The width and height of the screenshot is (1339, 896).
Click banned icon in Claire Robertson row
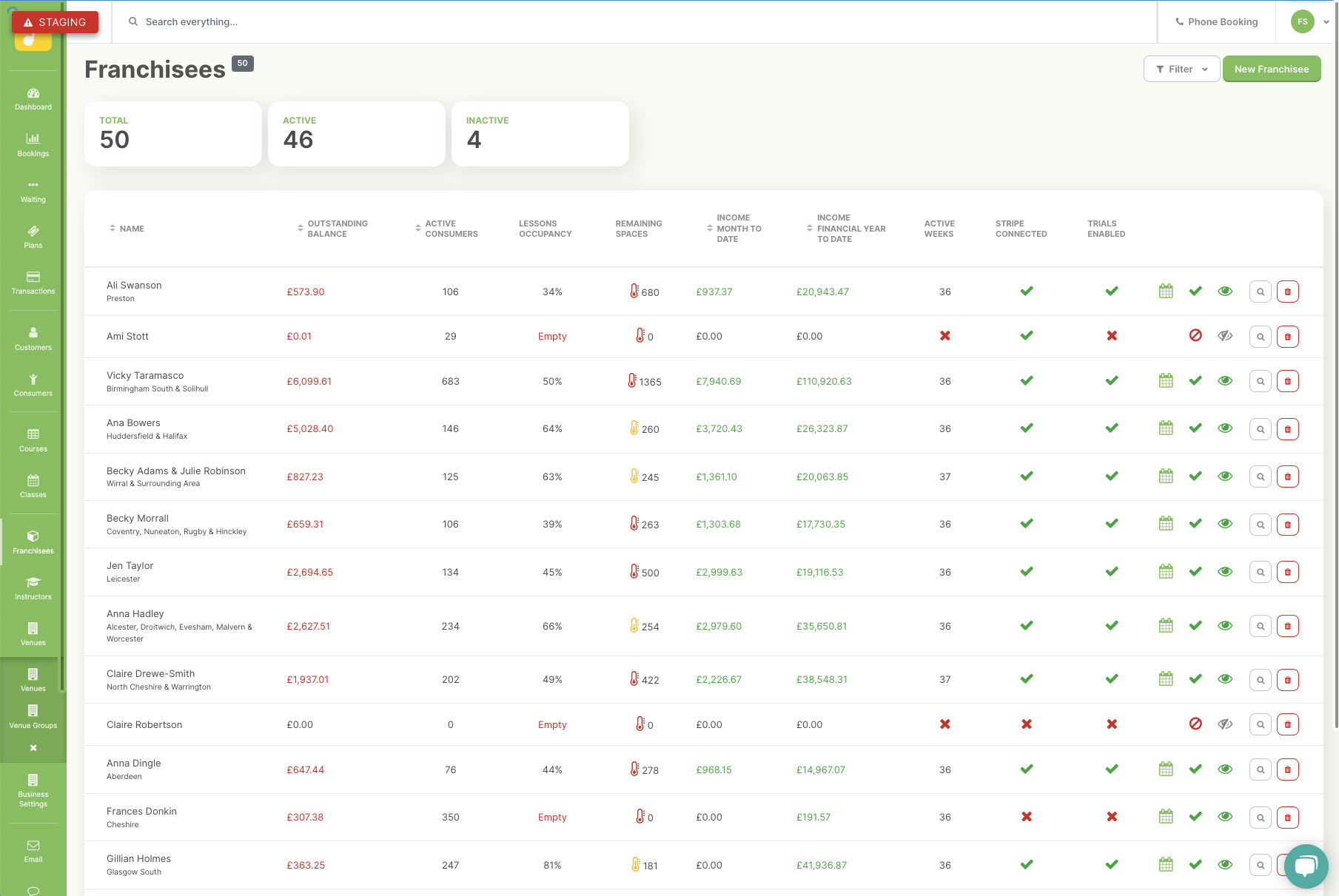pos(1195,724)
